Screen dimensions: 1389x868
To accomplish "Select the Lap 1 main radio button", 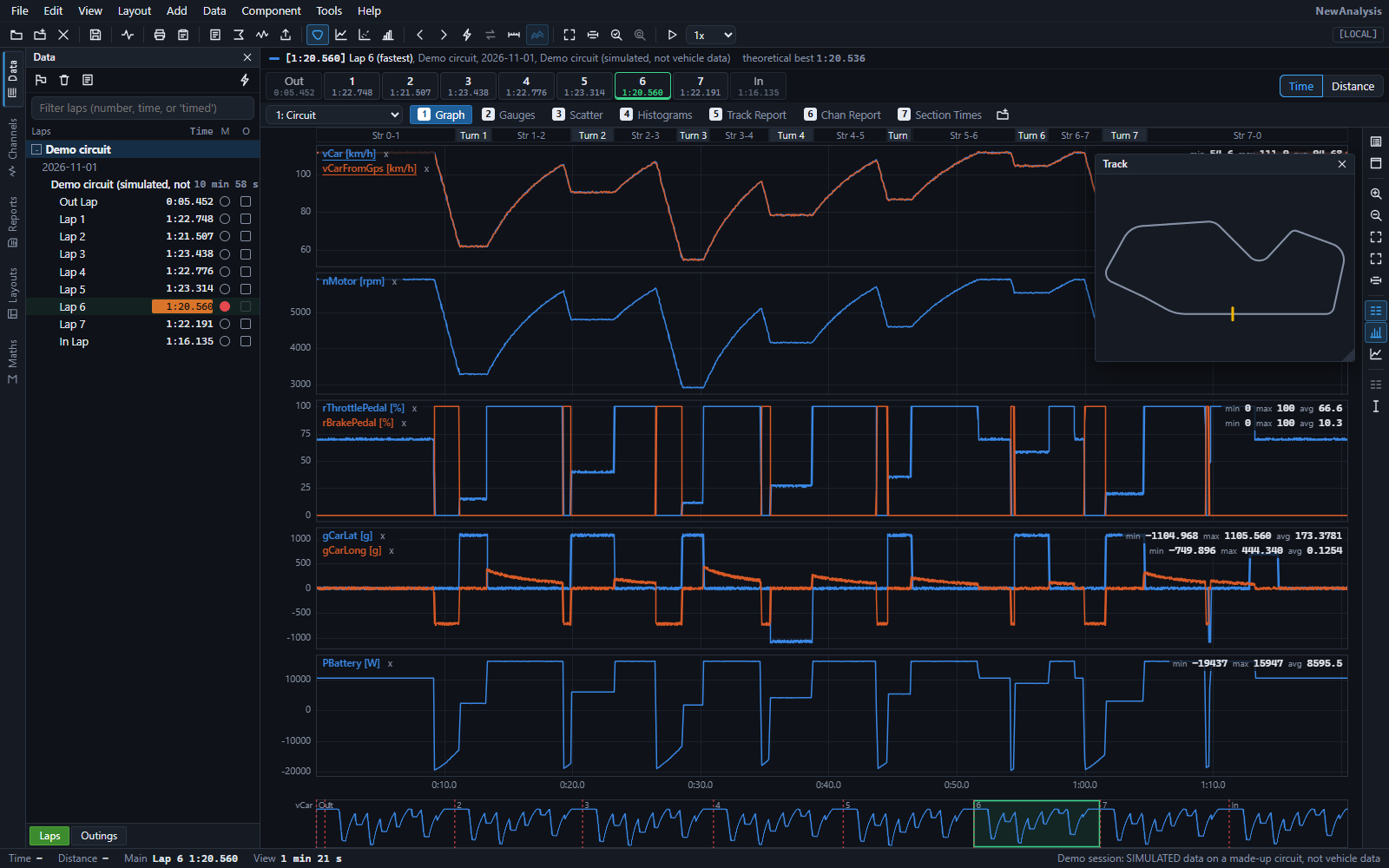I will coord(225,219).
